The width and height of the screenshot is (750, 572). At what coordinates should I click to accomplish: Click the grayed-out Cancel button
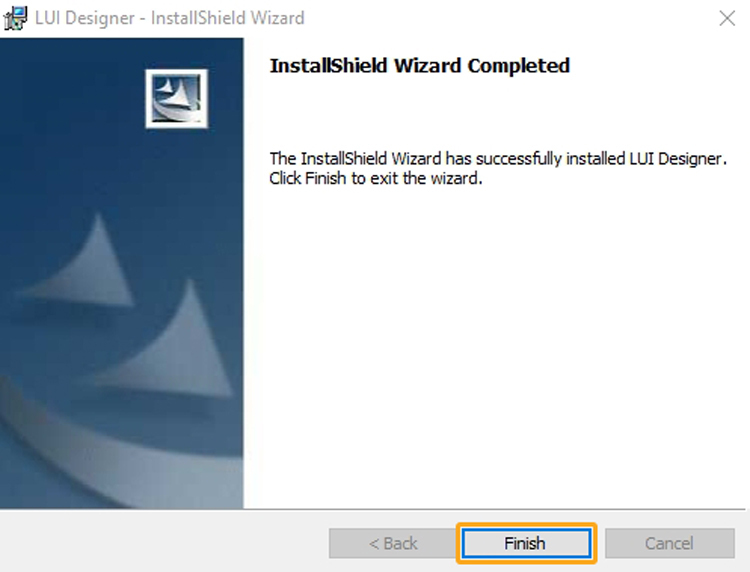pos(670,543)
